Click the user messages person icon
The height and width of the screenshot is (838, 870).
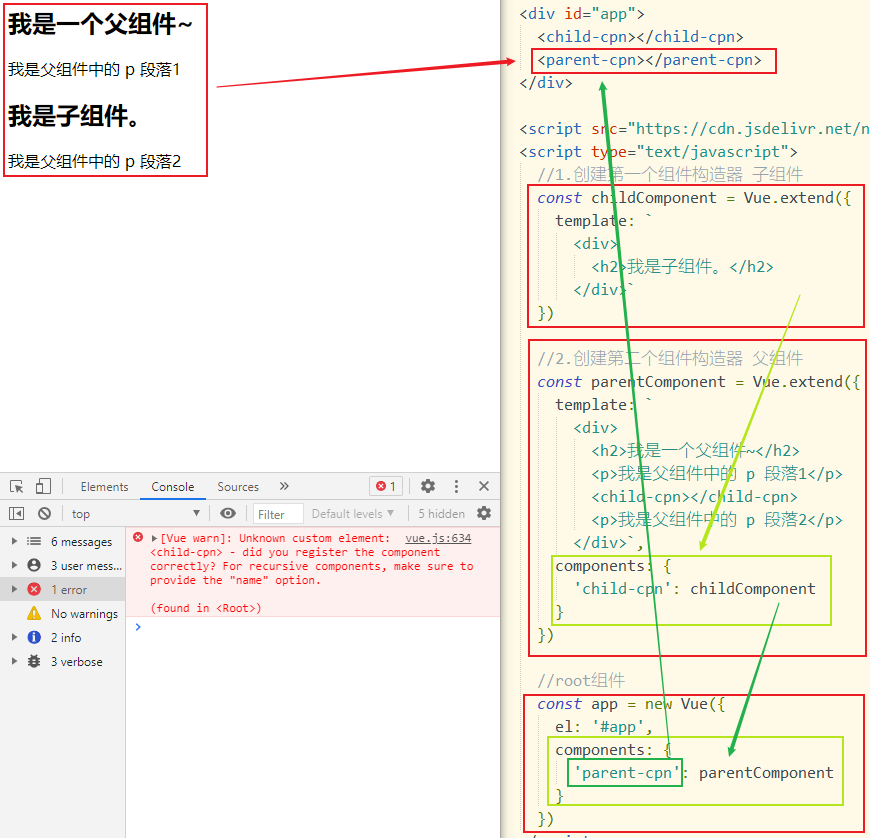[x=34, y=565]
